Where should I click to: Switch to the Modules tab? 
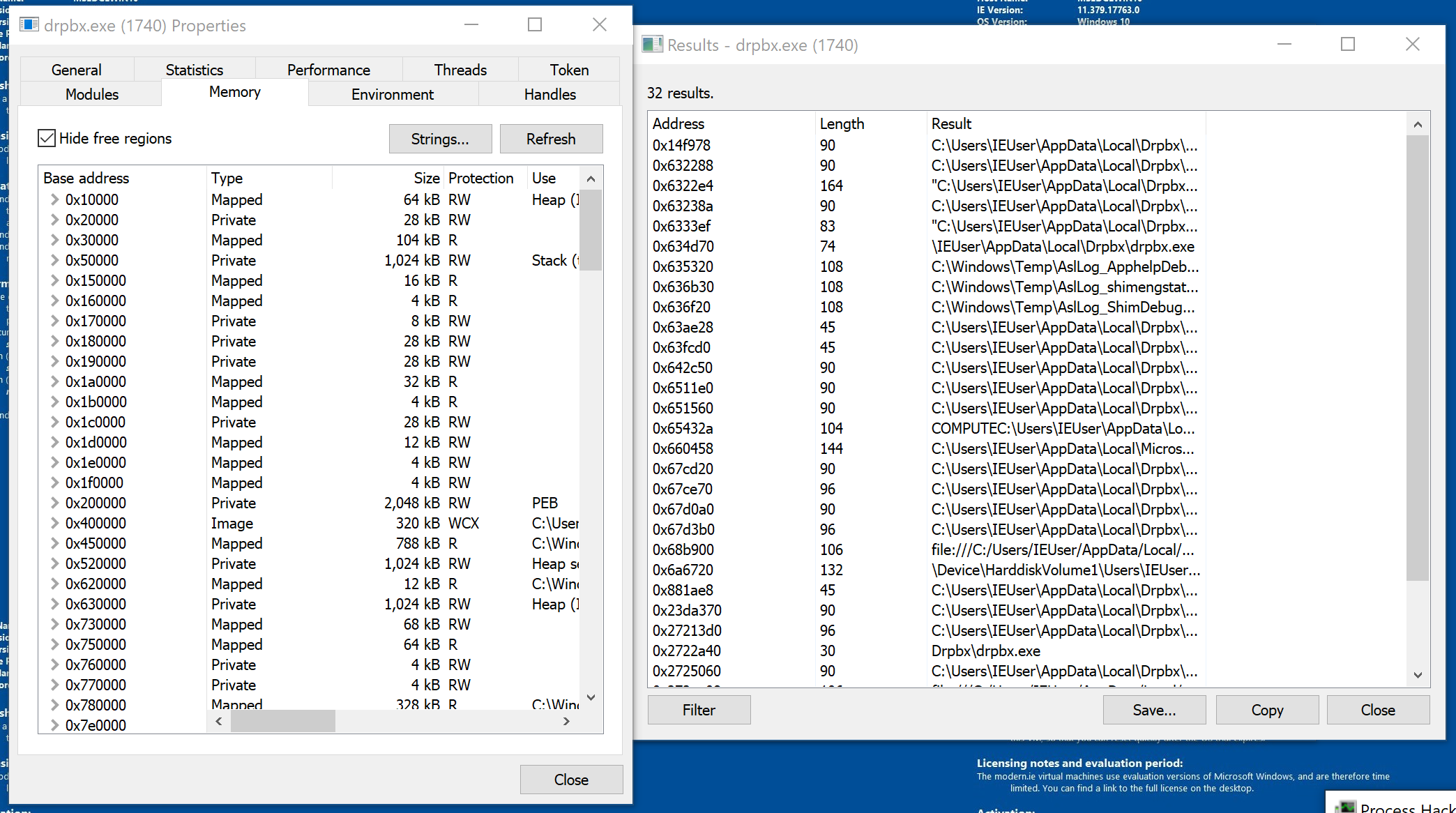coord(91,94)
